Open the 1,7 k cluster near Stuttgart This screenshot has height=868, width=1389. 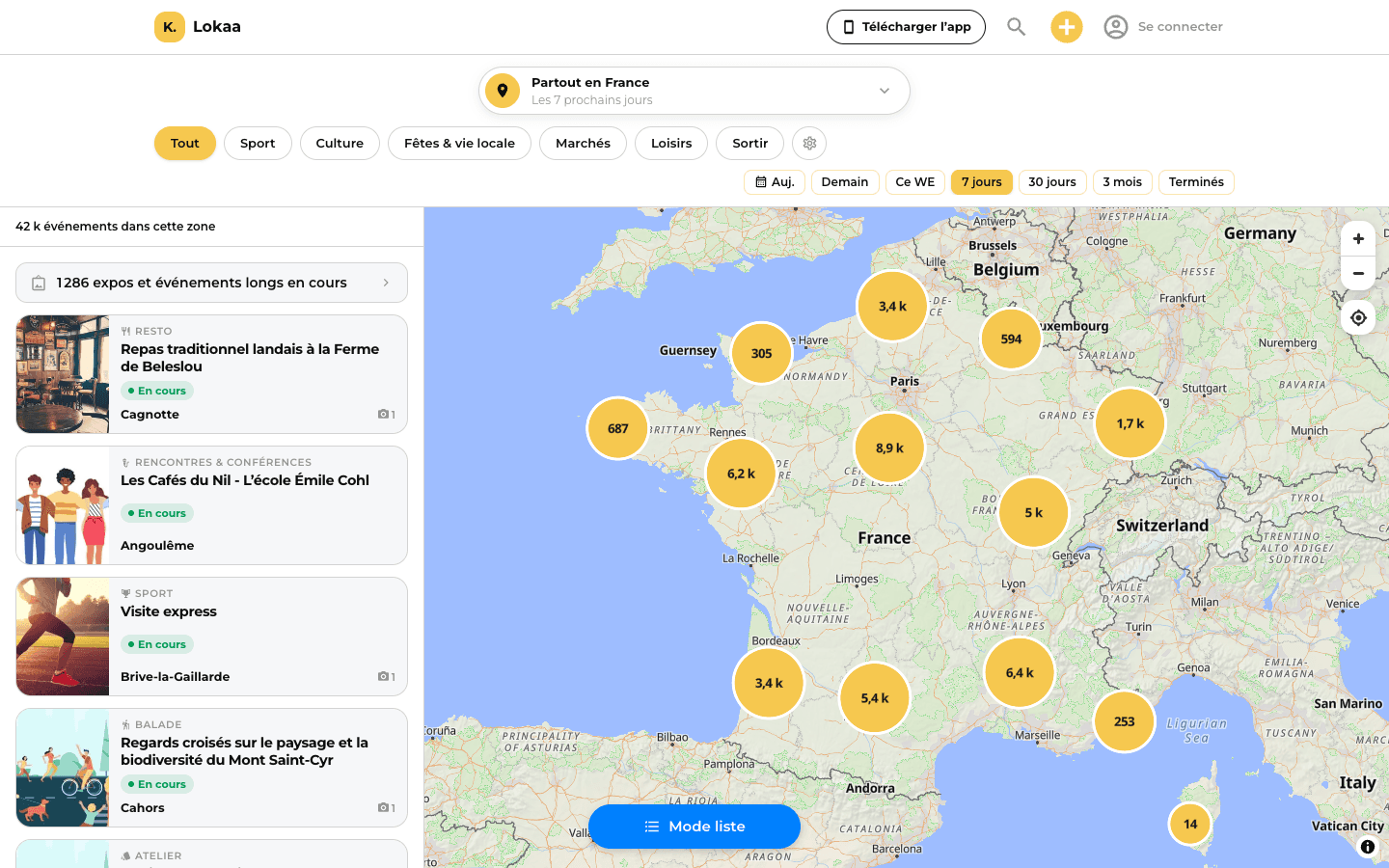(x=1130, y=423)
